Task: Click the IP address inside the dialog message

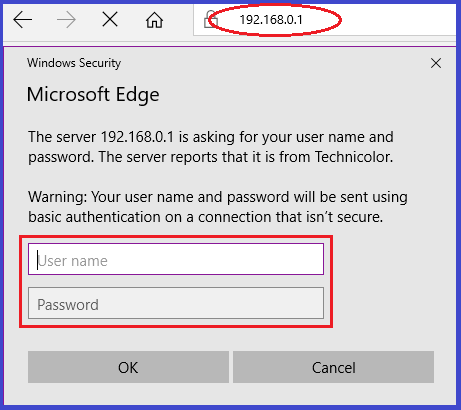Action: pyautogui.click(x=137, y=137)
